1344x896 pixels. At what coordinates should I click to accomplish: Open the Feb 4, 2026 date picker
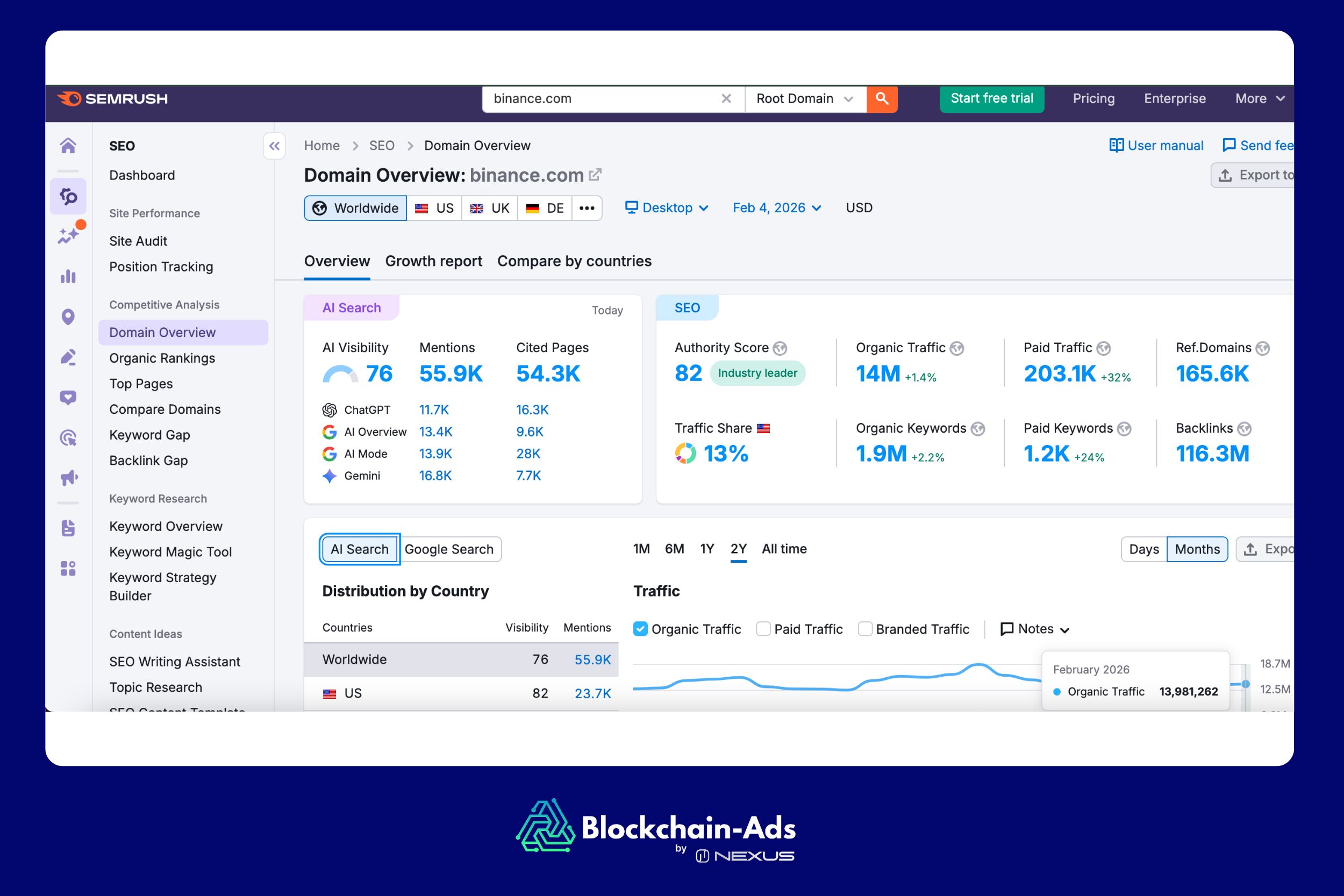click(777, 208)
